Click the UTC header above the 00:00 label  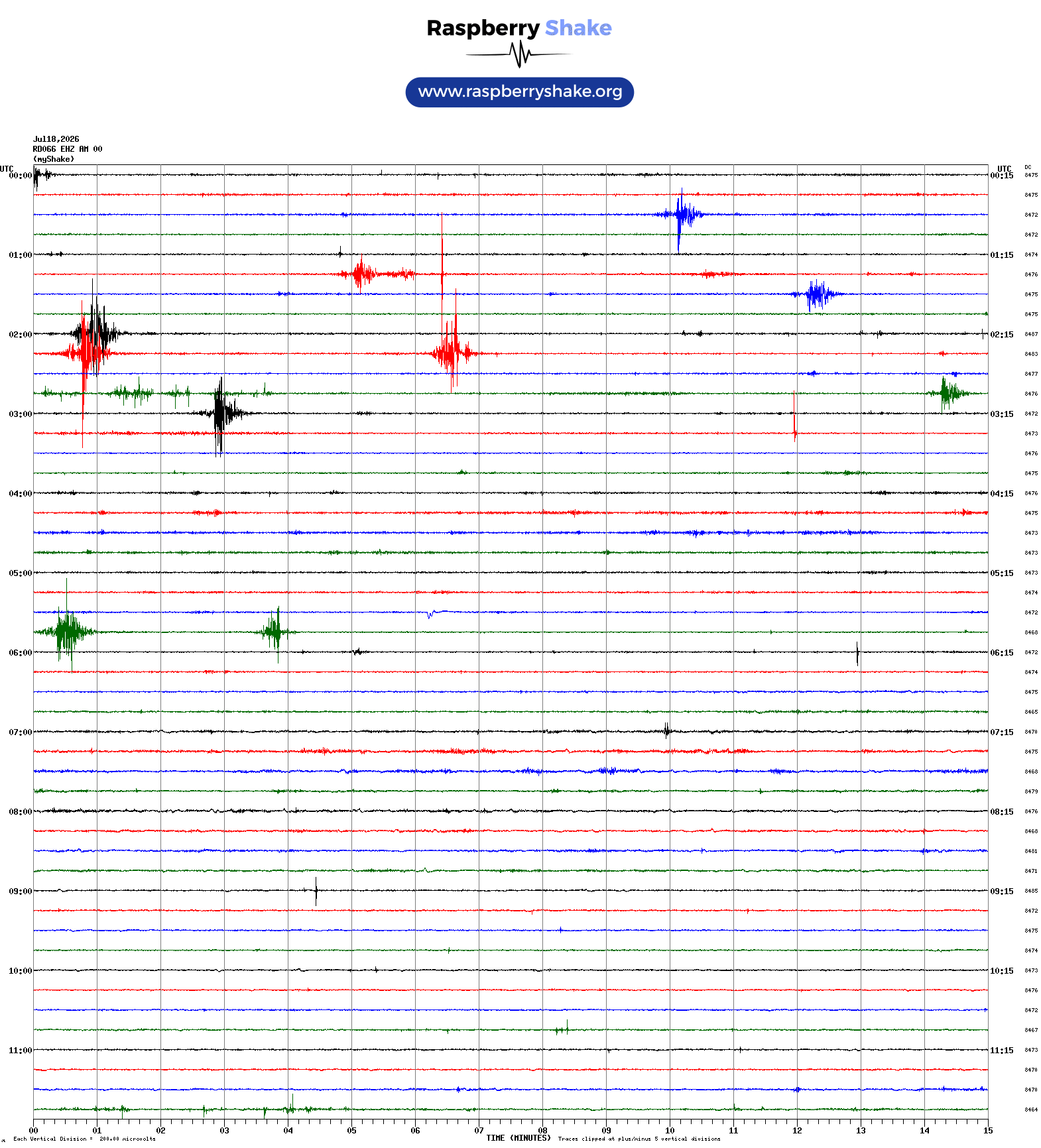(x=7, y=169)
